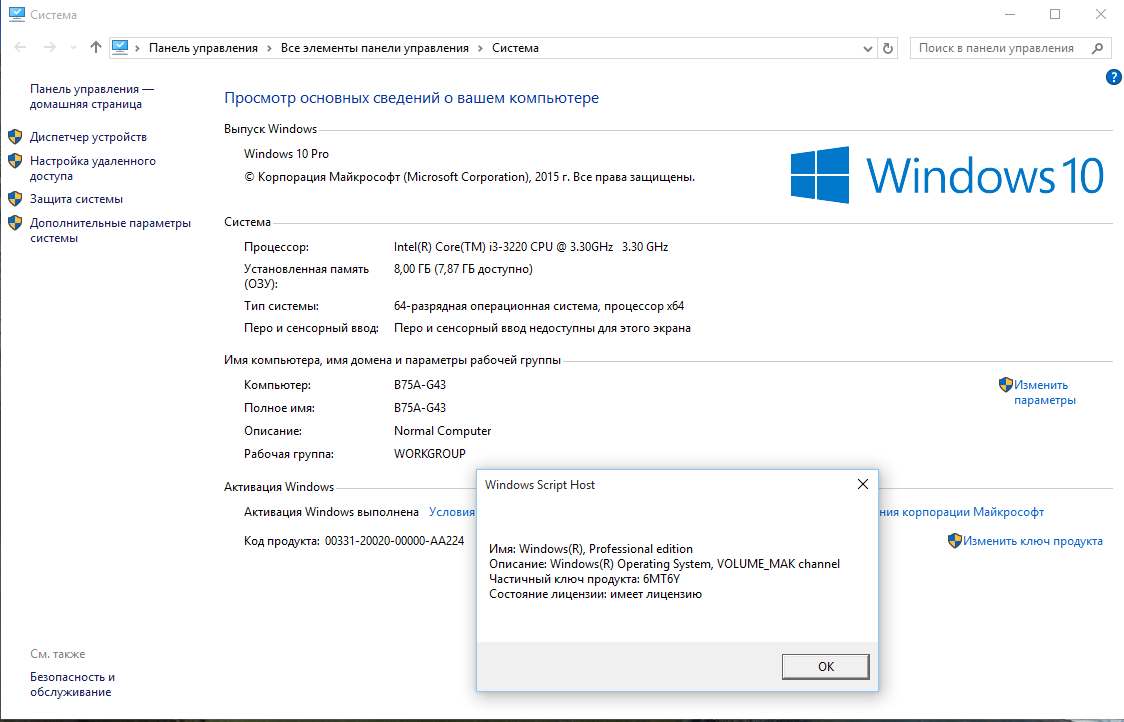
Task: Click 'Изменить ключ продукта' link
Action: (1032, 541)
